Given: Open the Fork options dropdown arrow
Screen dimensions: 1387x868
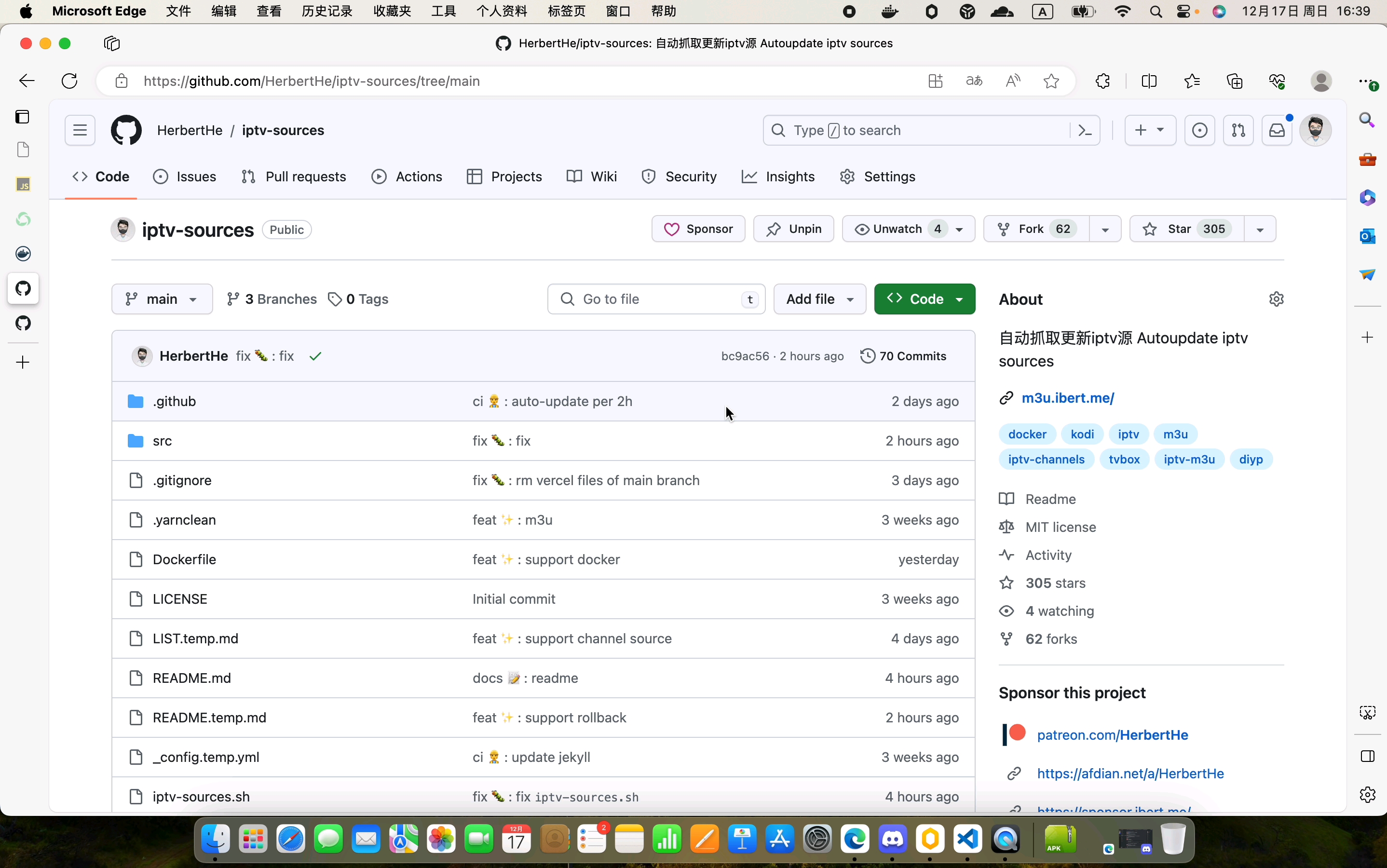Looking at the screenshot, I should [1105, 229].
